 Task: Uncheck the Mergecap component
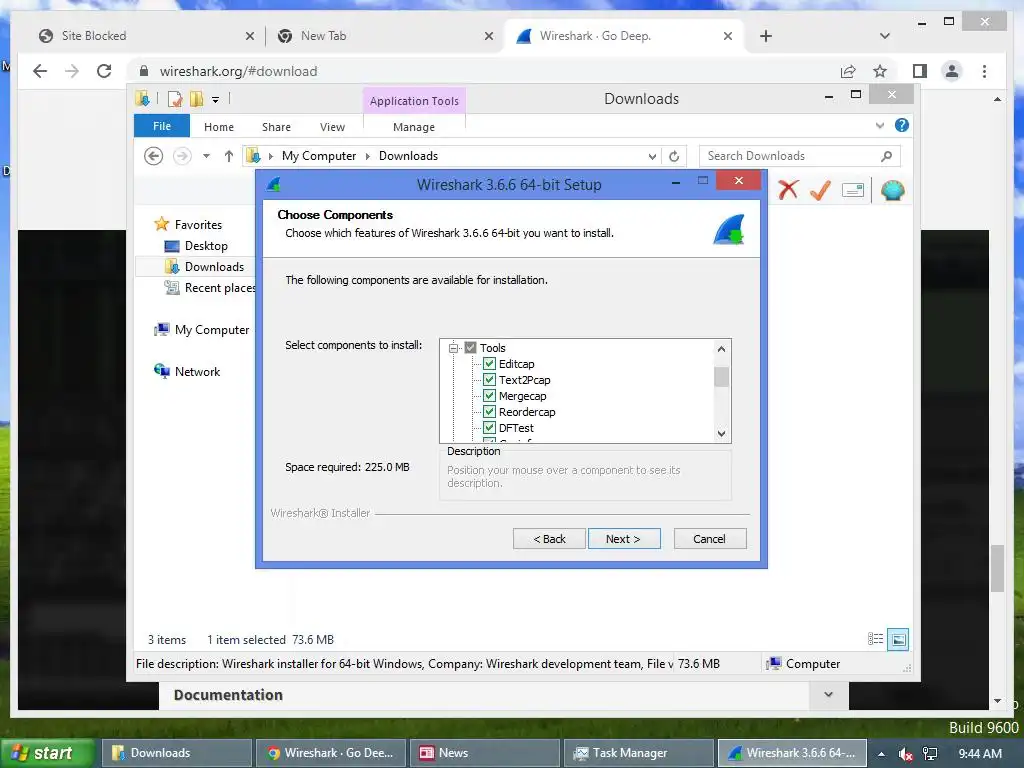pyautogui.click(x=489, y=396)
